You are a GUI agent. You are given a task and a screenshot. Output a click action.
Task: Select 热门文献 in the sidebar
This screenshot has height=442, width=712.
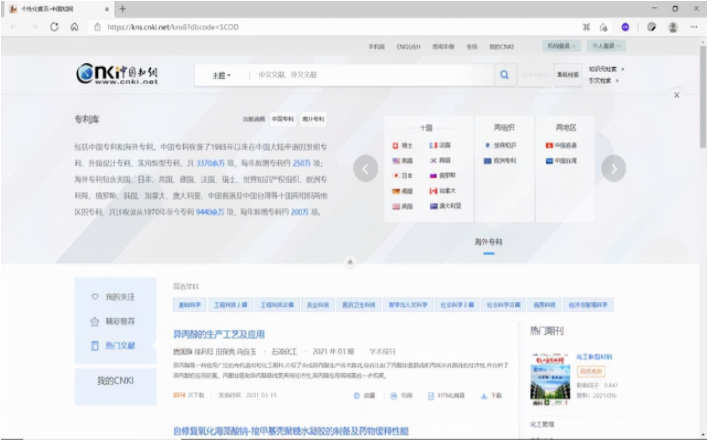coord(118,345)
